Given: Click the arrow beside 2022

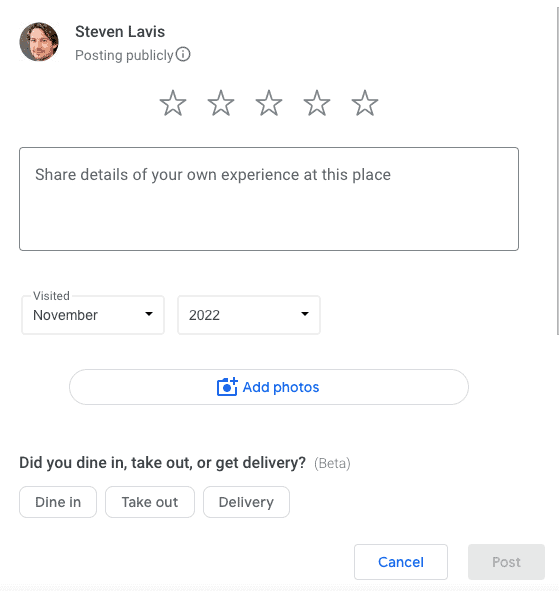Looking at the screenshot, I should (x=305, y=314).
